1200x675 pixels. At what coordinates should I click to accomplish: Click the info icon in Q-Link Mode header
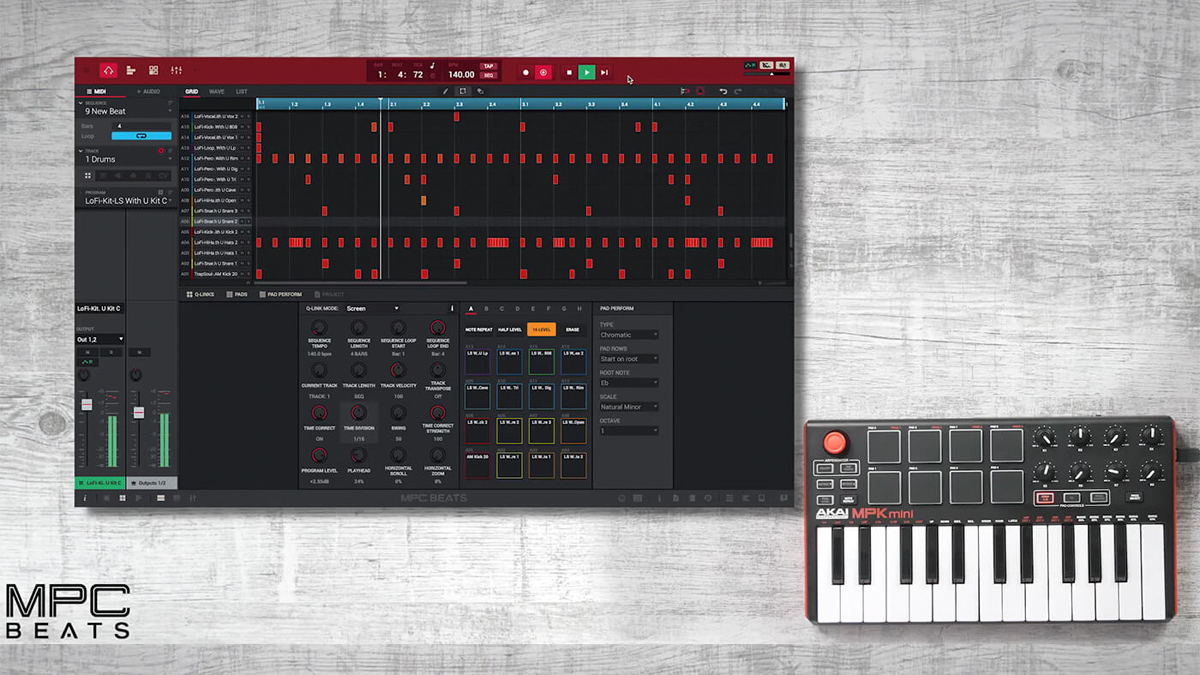click(x=451, y=308)
